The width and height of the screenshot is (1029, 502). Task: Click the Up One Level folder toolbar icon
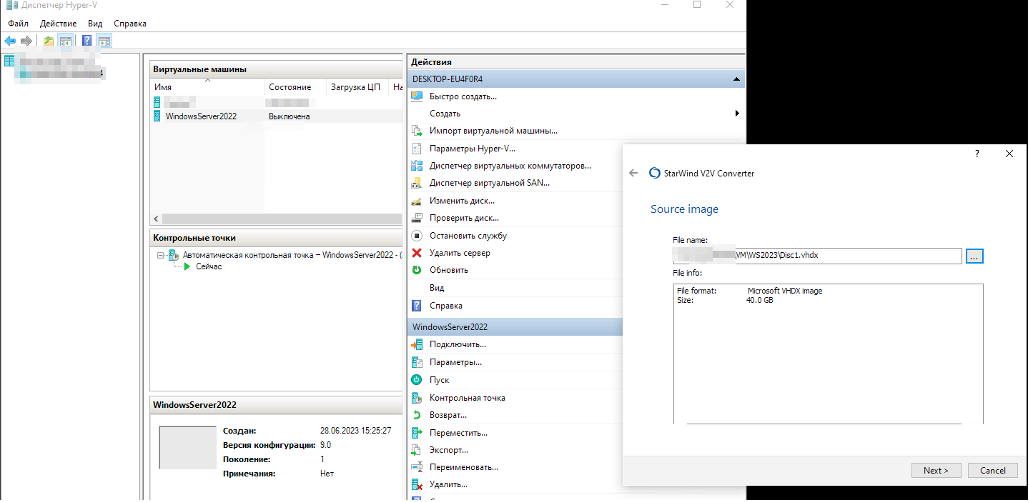(x=49, y=41)
